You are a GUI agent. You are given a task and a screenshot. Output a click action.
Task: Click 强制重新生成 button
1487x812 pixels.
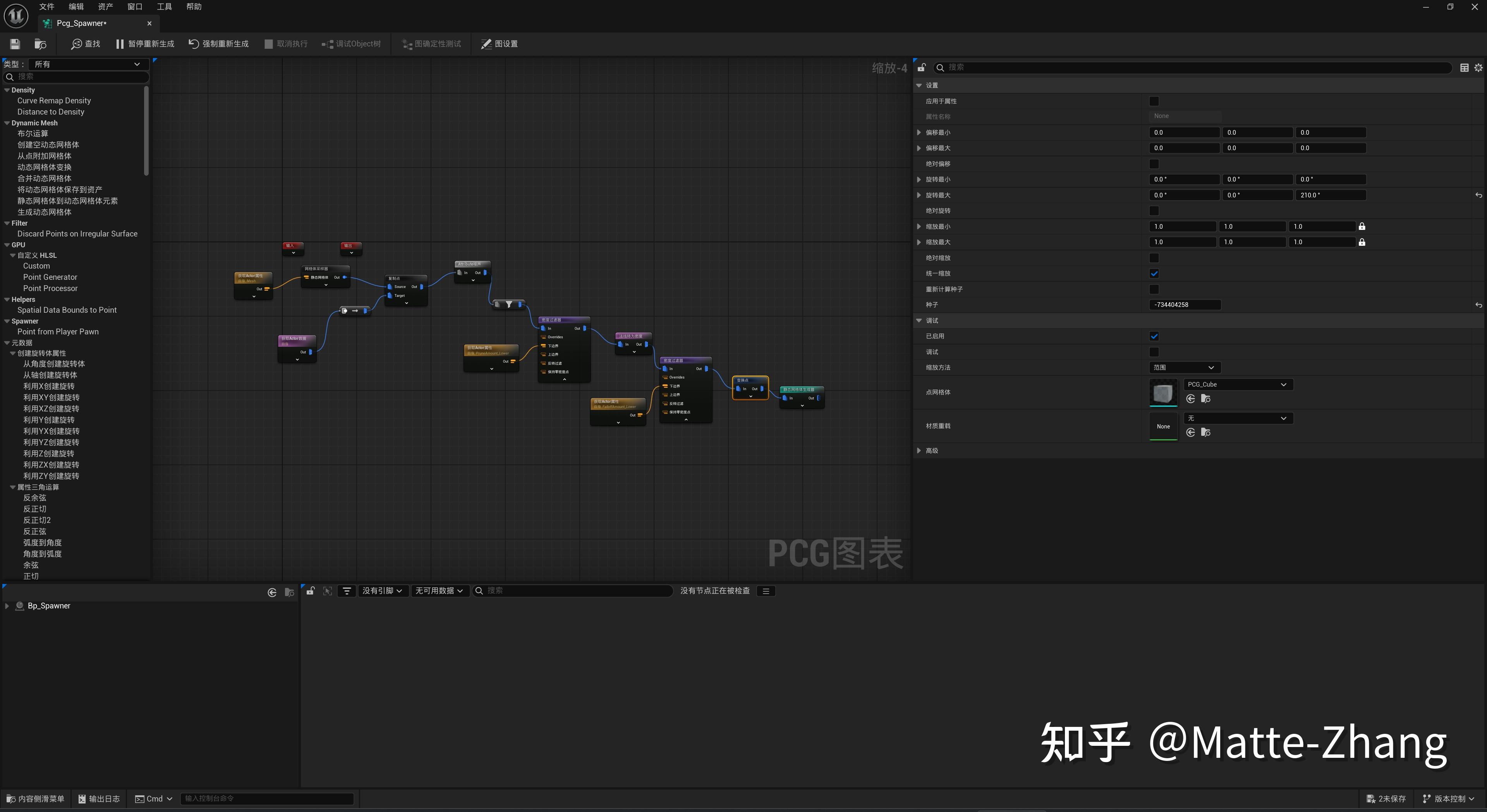(x=218, y=44)
